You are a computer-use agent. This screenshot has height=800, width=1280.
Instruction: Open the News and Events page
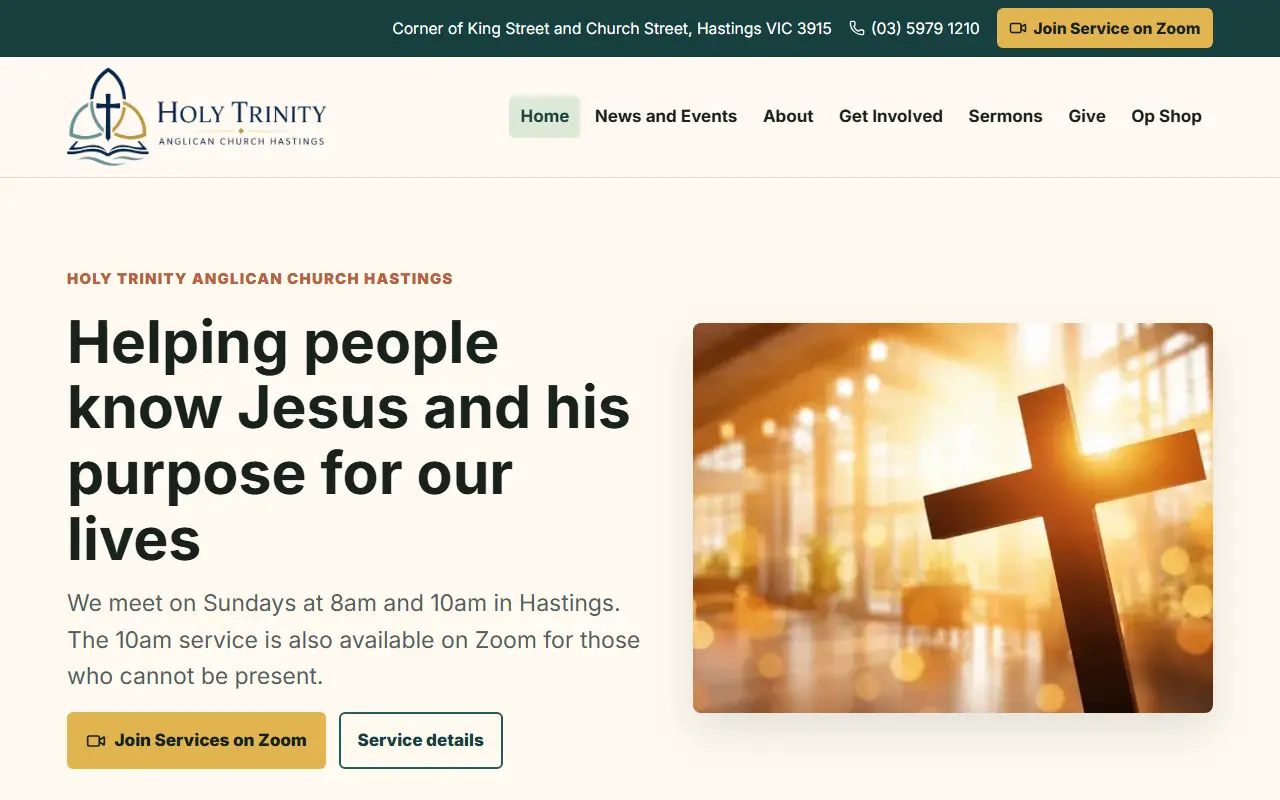666,116
